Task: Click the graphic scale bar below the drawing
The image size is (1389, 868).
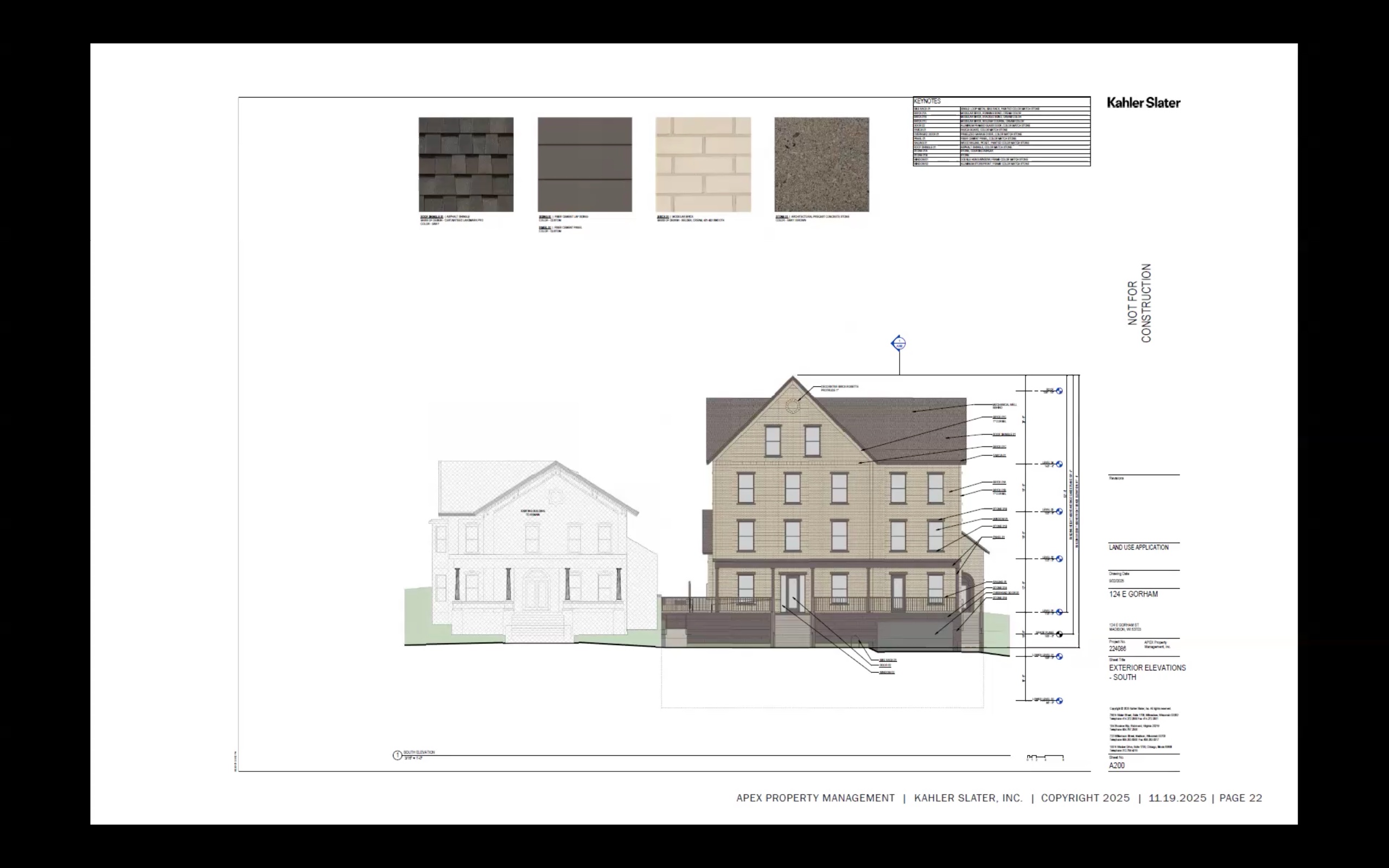Action: tap(1044, 758)
